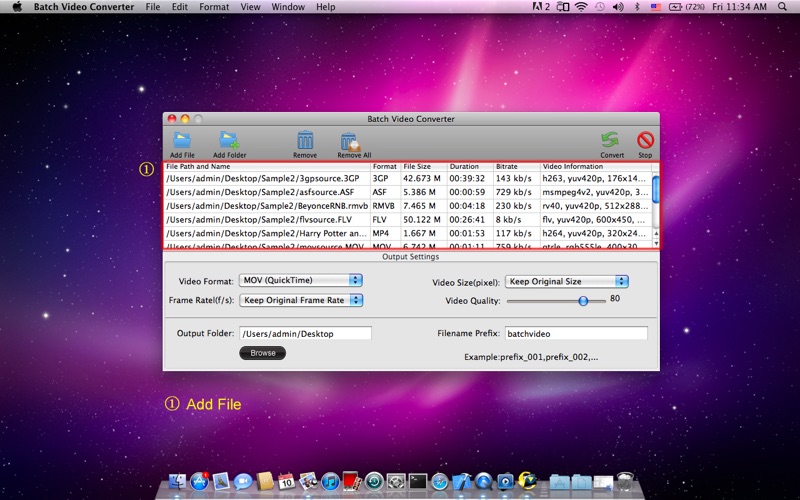Click the Format column header
Screen dimensions: 800x500
pyautogui.click(x=385, y=166)
